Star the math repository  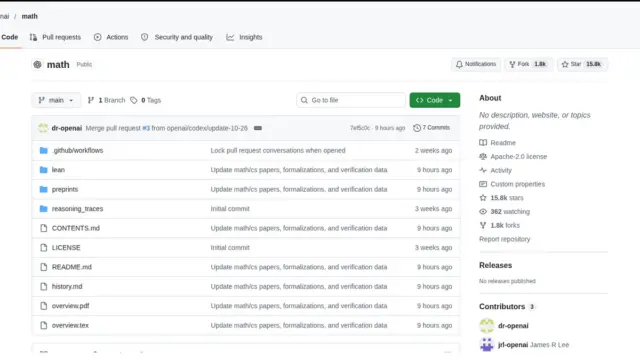(x=582, y=64)
